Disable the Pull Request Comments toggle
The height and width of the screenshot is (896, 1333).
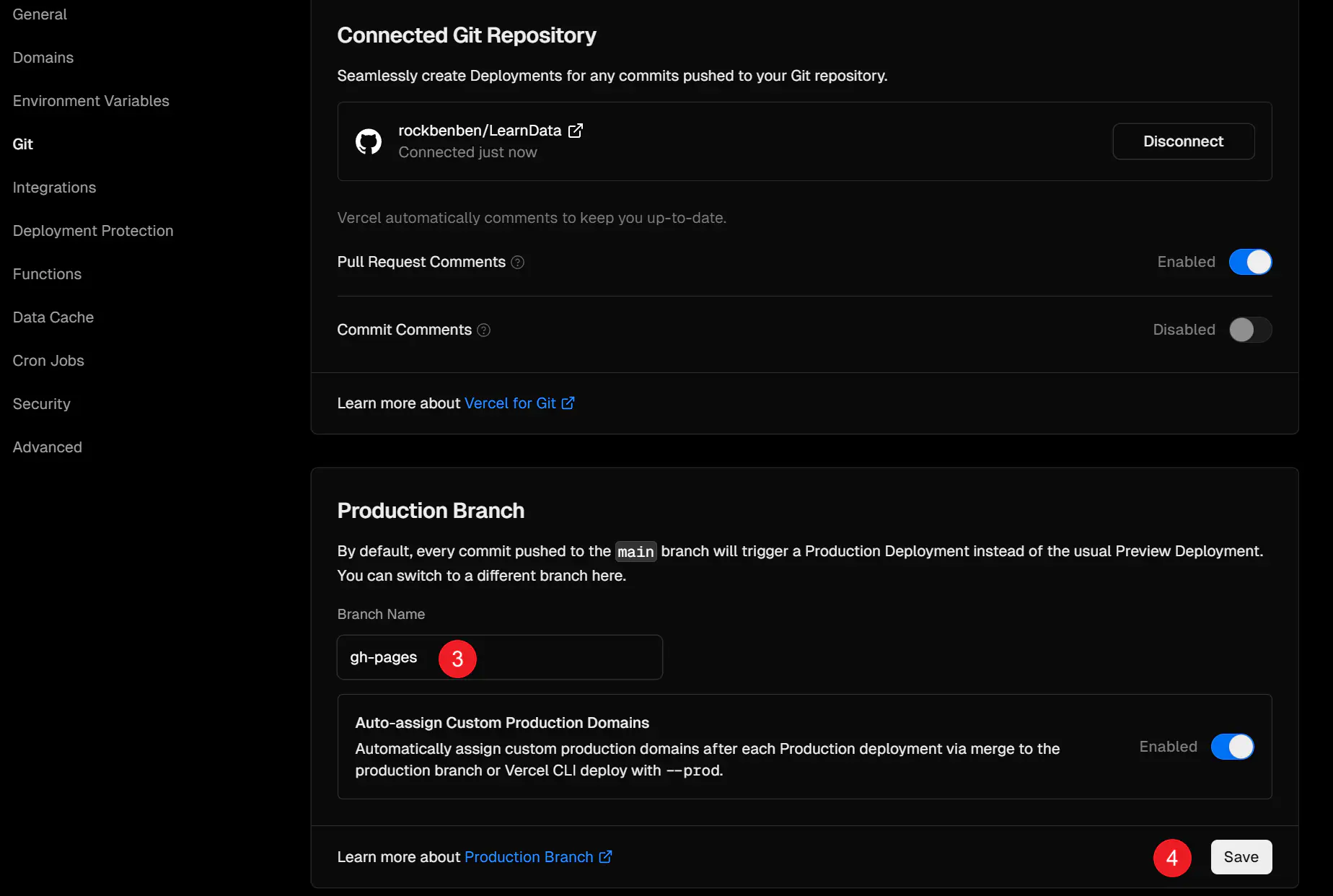pos(1251,262)
